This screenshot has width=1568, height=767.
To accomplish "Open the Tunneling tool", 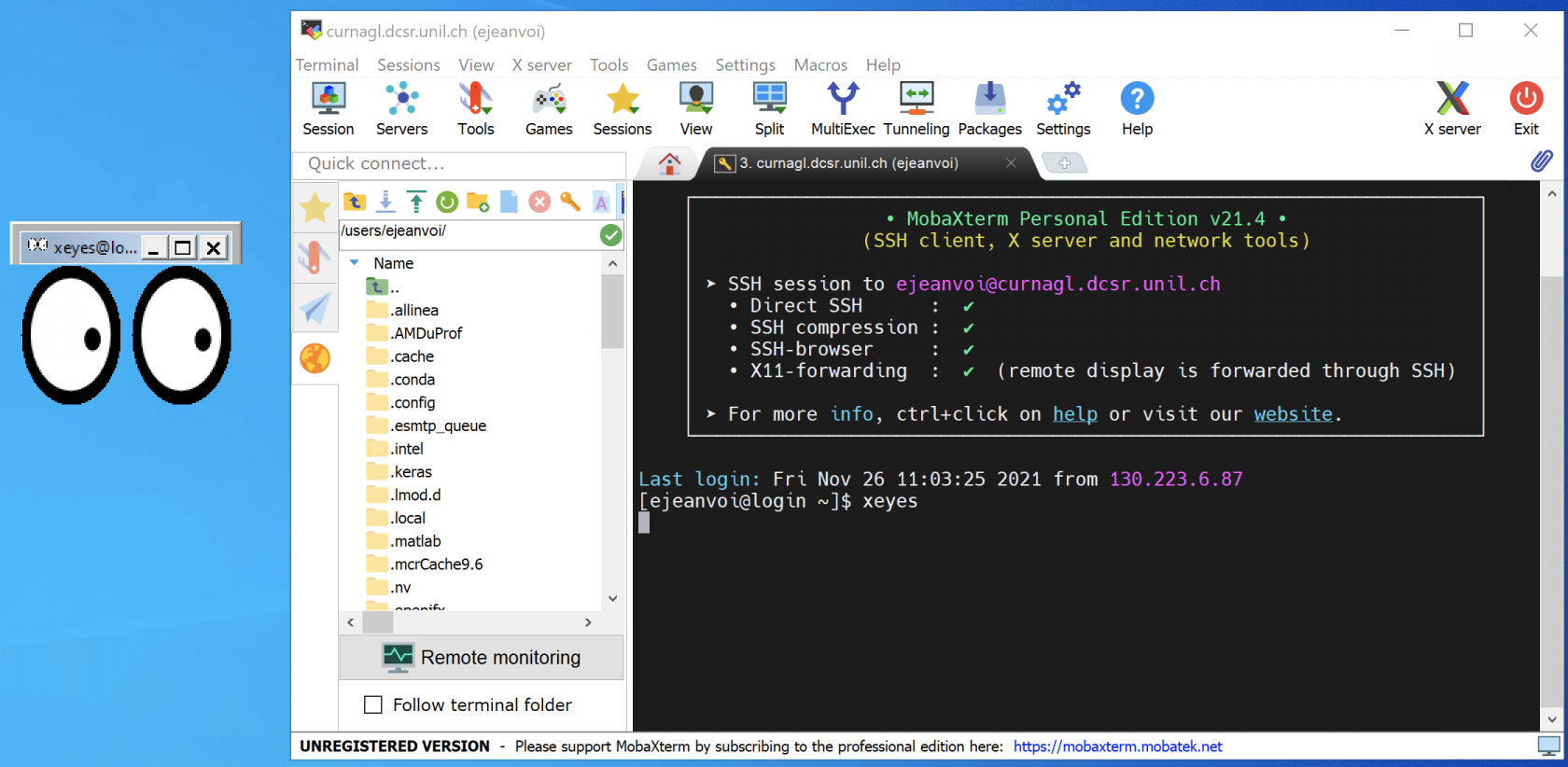I will tap(916, 109).
